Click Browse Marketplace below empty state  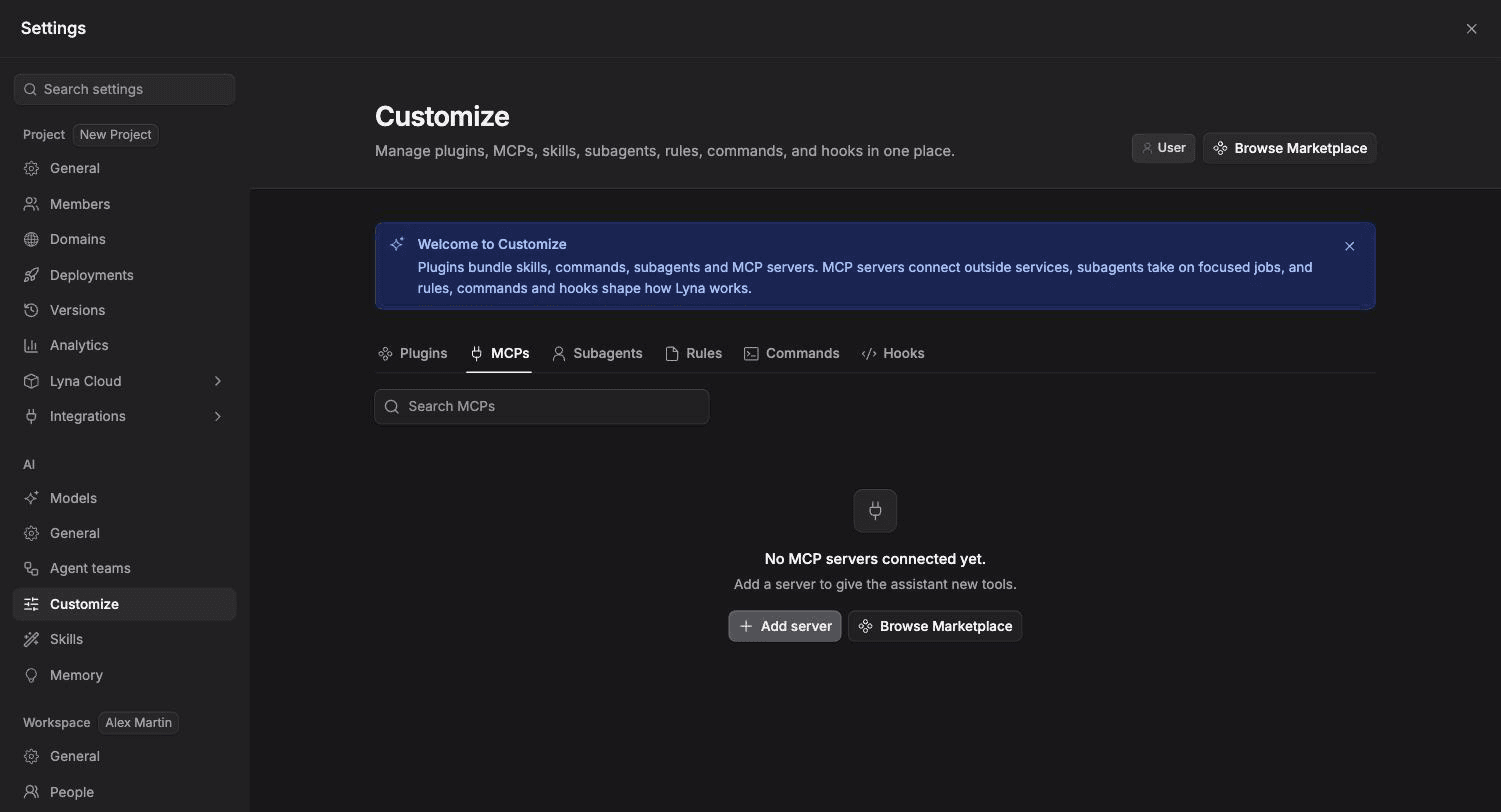935,626
